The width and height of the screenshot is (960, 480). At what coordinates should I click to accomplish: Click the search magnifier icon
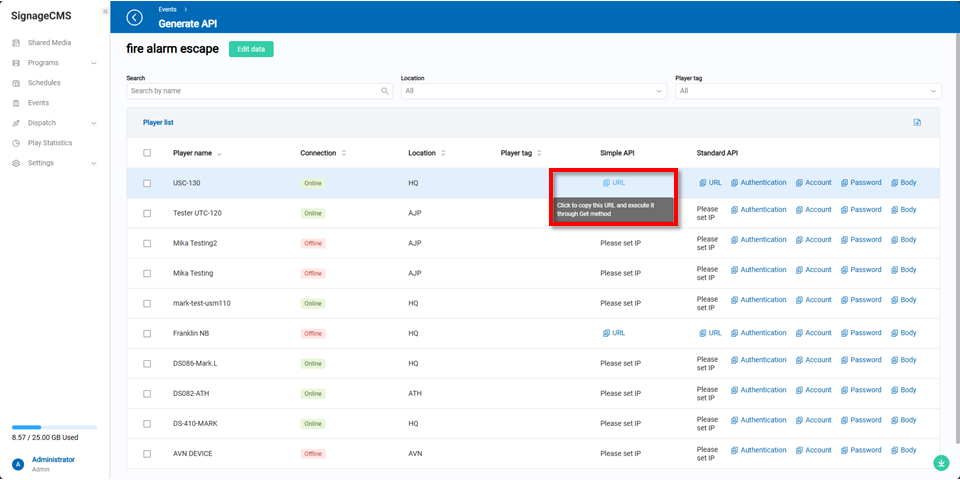click(385, 91)
